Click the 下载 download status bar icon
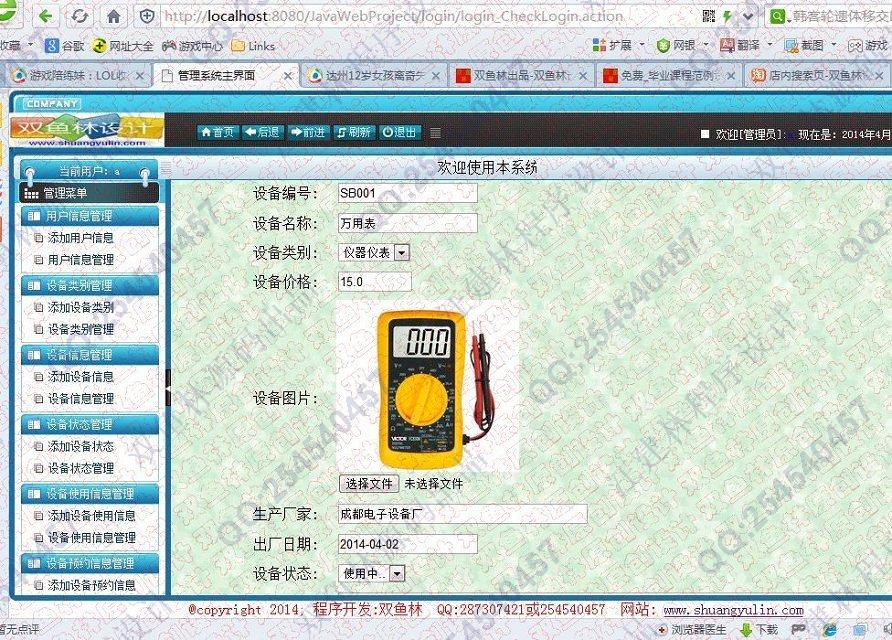 tap(759, 629)
